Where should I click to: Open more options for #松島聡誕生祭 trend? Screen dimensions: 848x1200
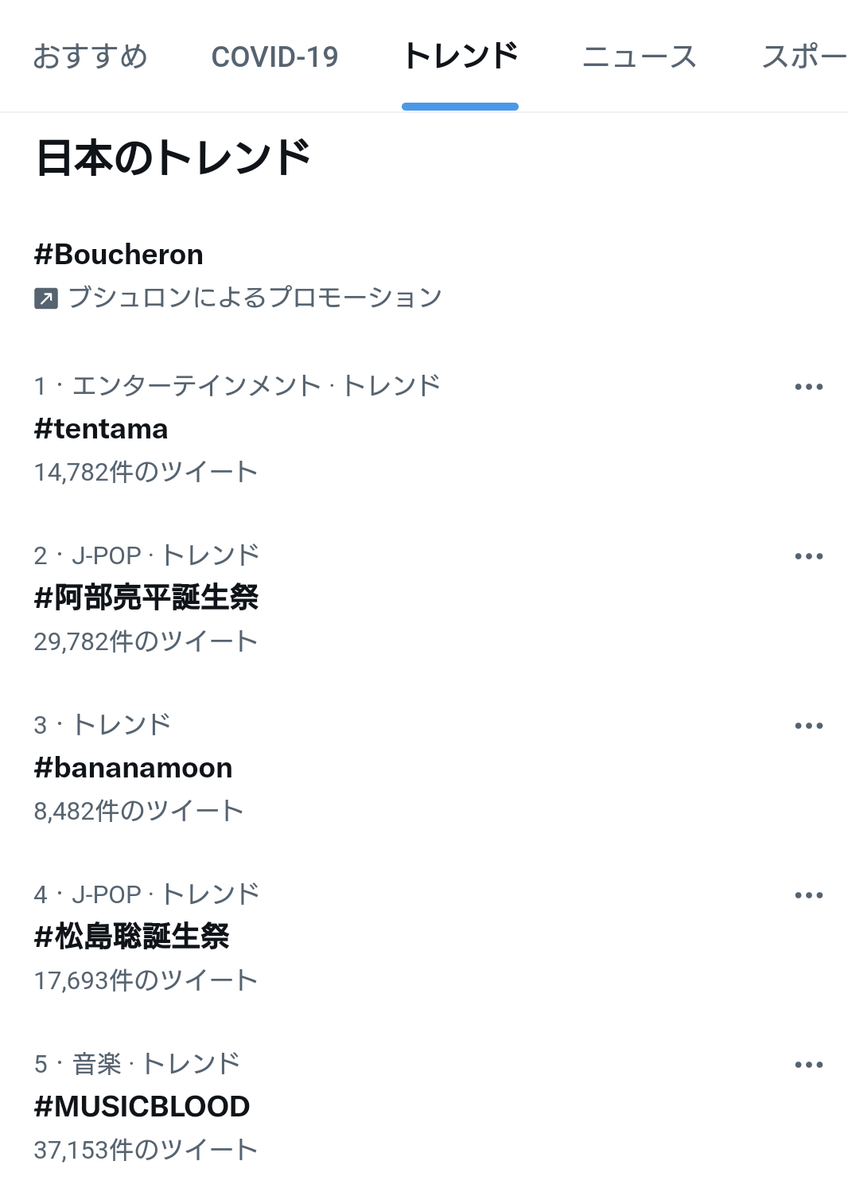pyautogui.click(x=808, y=895)
